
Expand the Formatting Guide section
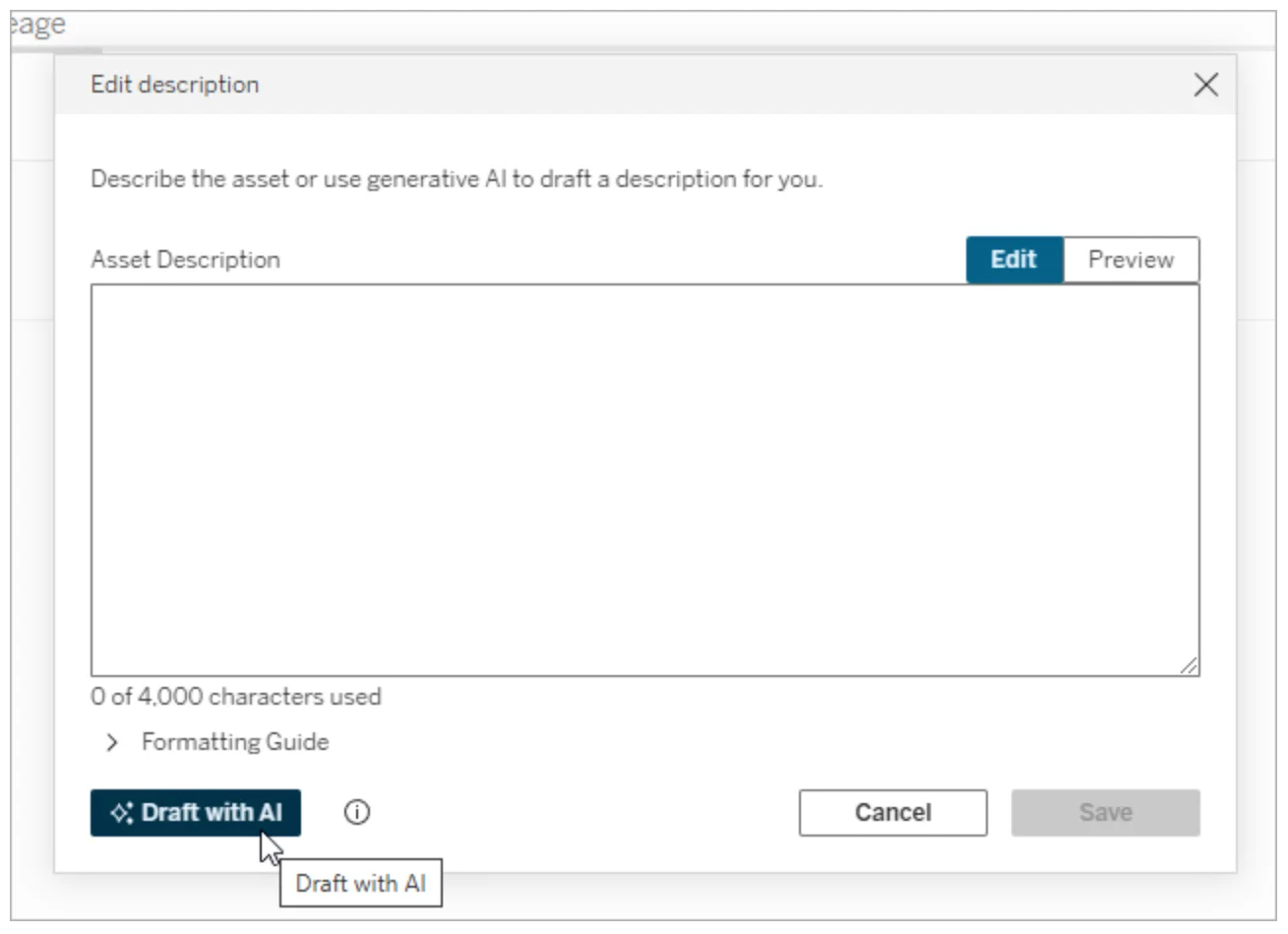point(216,742)
